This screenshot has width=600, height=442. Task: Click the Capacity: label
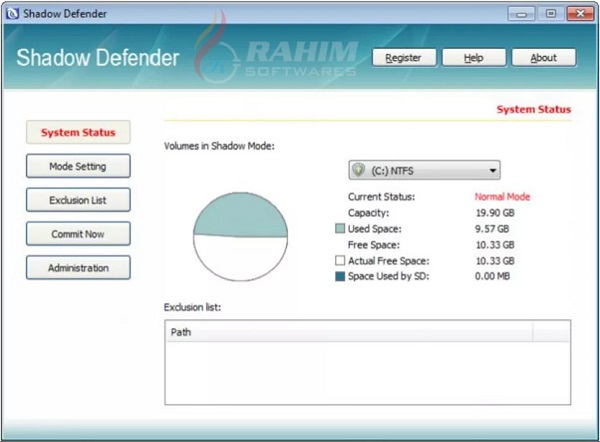[x=368, y=213]
